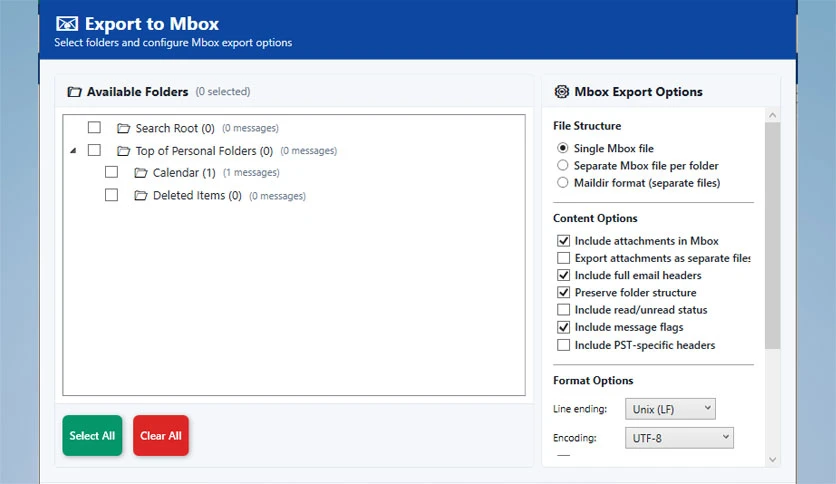
Task: Select the Search Root (0) row label
Action: pos(175,128)
